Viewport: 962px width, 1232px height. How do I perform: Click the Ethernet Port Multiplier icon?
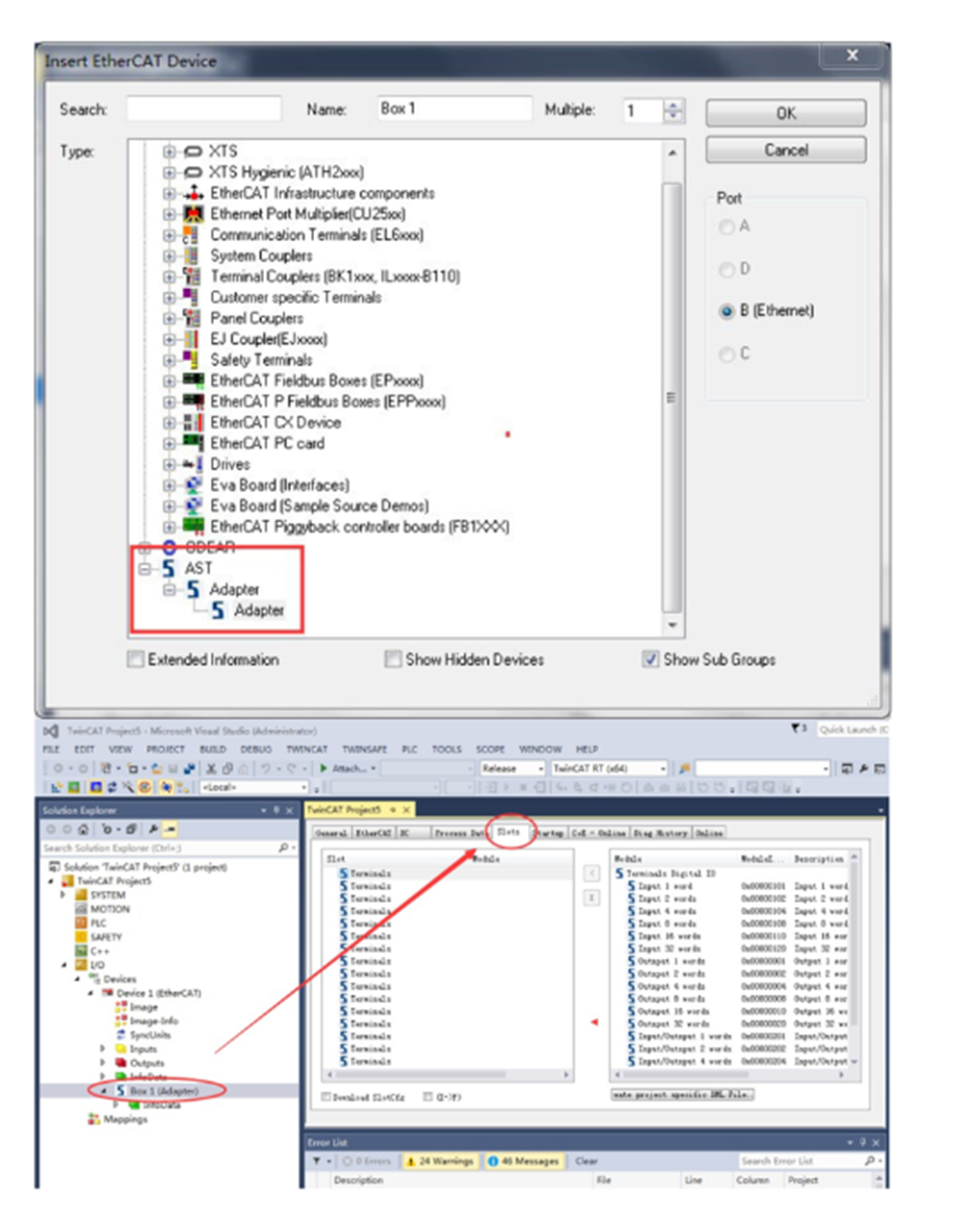pyautogui.click(x=193, y=214)
